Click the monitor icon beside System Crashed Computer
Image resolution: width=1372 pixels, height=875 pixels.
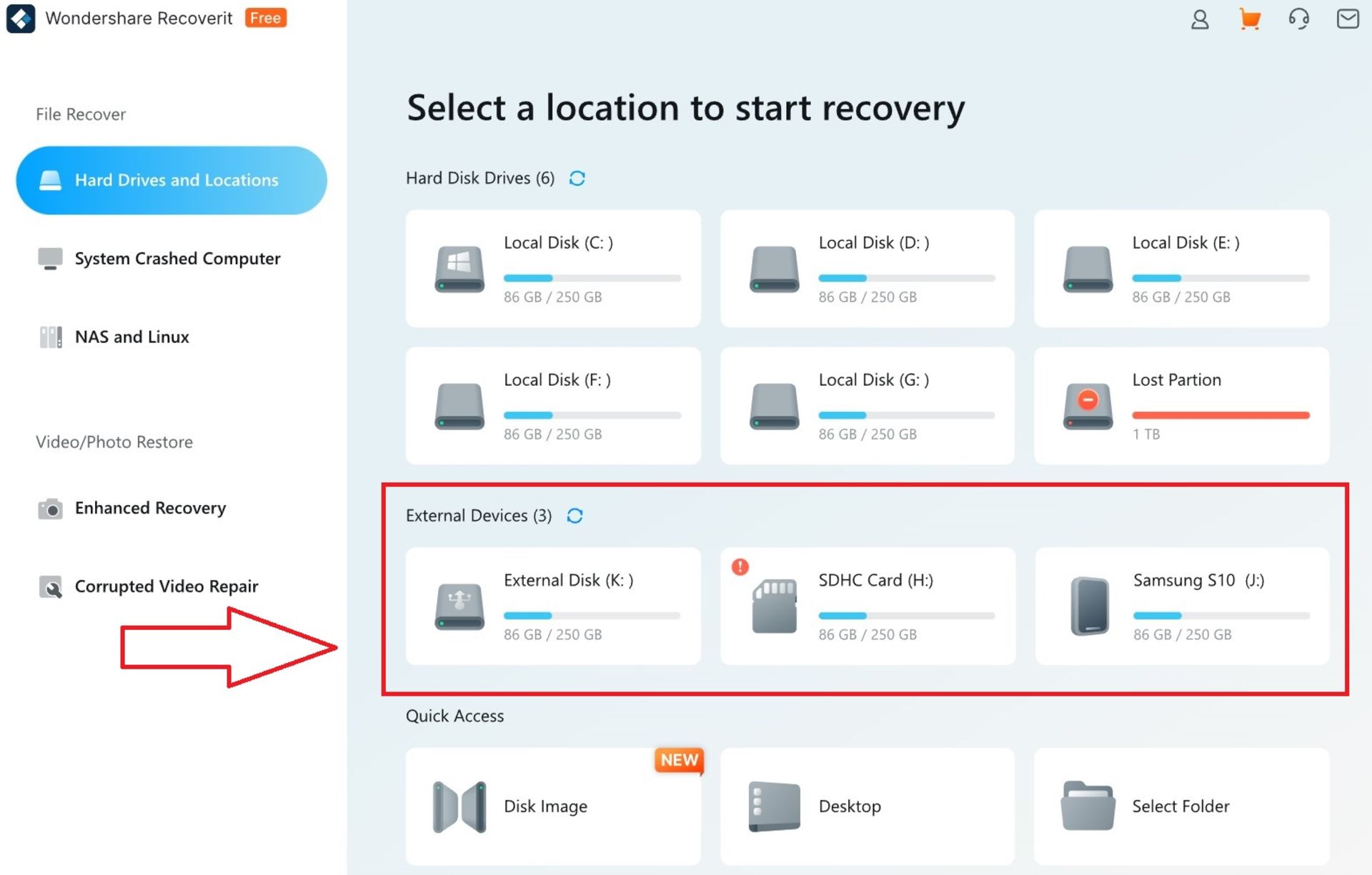click(50, 259)
